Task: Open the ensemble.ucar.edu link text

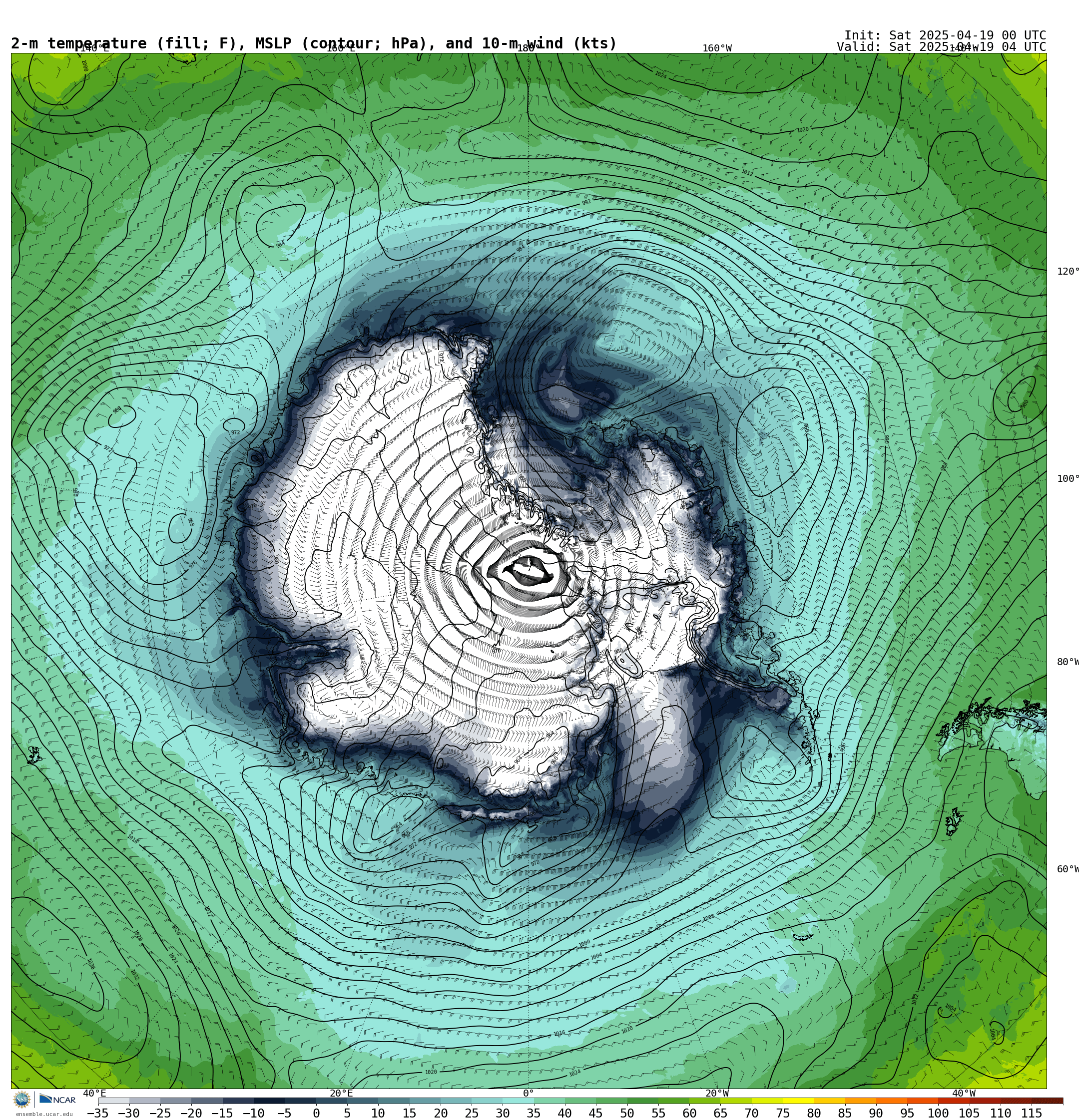Action: click(44, 1115)
